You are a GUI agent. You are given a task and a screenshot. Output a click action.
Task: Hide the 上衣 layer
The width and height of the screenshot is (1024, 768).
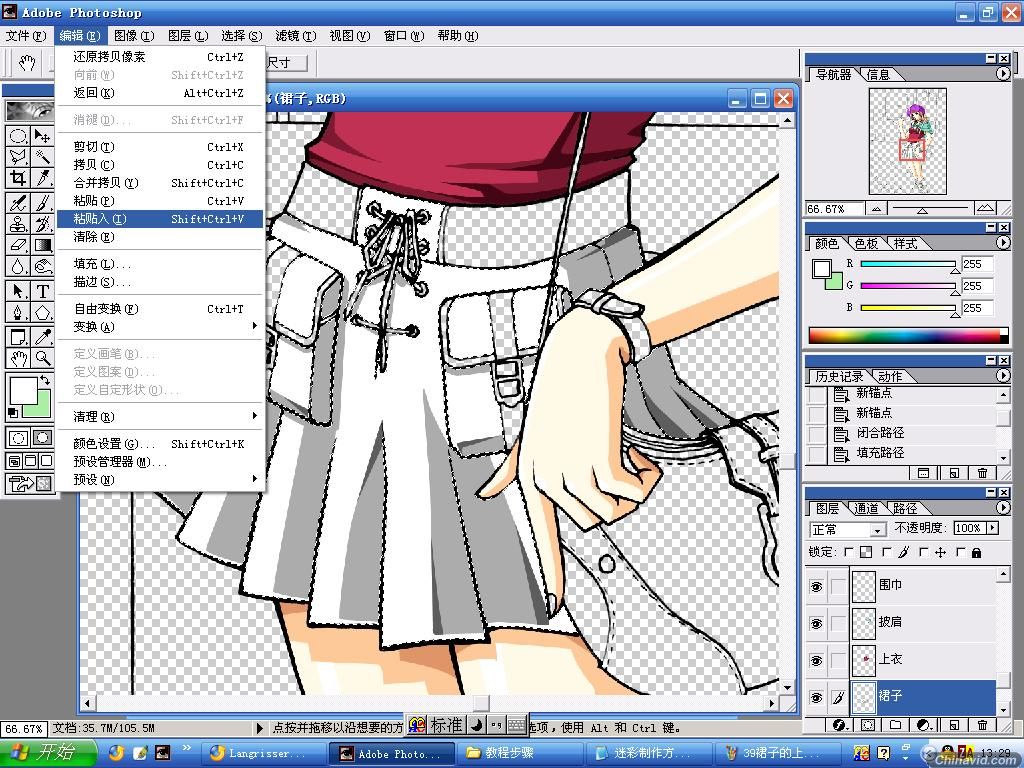pyautogui.click(x=816, y=661)
